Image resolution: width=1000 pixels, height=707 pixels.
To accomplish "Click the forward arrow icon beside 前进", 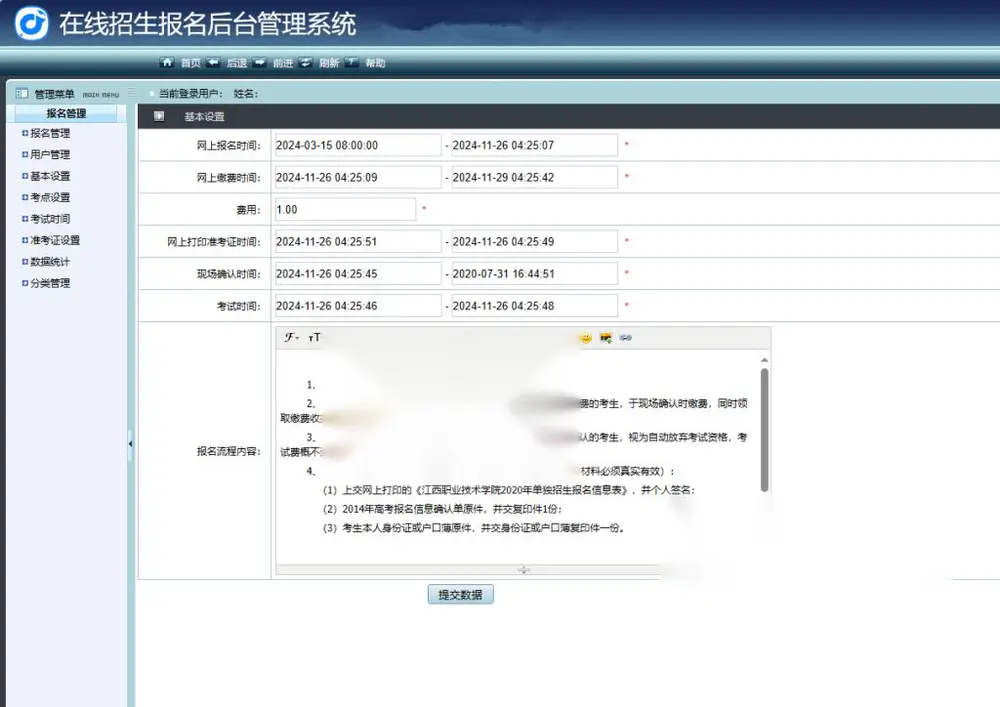I will [260, 62].
